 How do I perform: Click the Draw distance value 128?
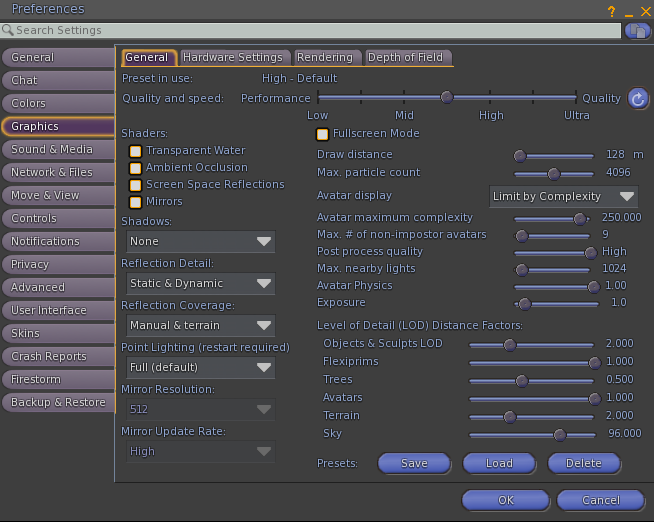pyautogui.click(x=615, y=155)
